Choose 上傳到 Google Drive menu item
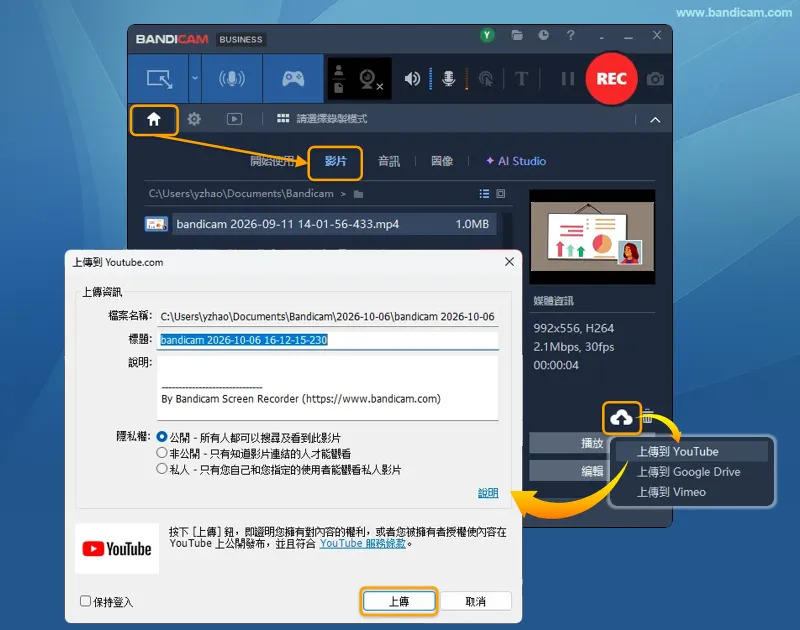 click(x=691, y=472)
